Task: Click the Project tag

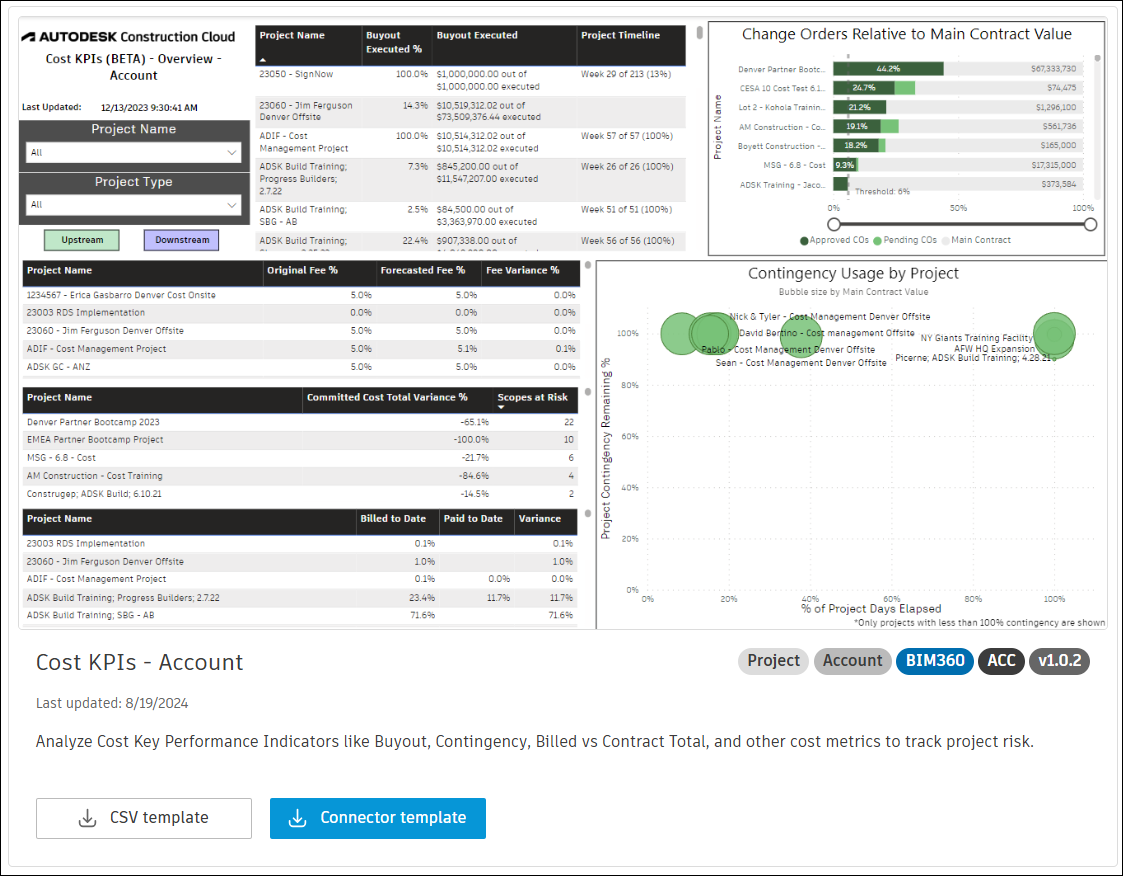Action: tap(773, 661)
